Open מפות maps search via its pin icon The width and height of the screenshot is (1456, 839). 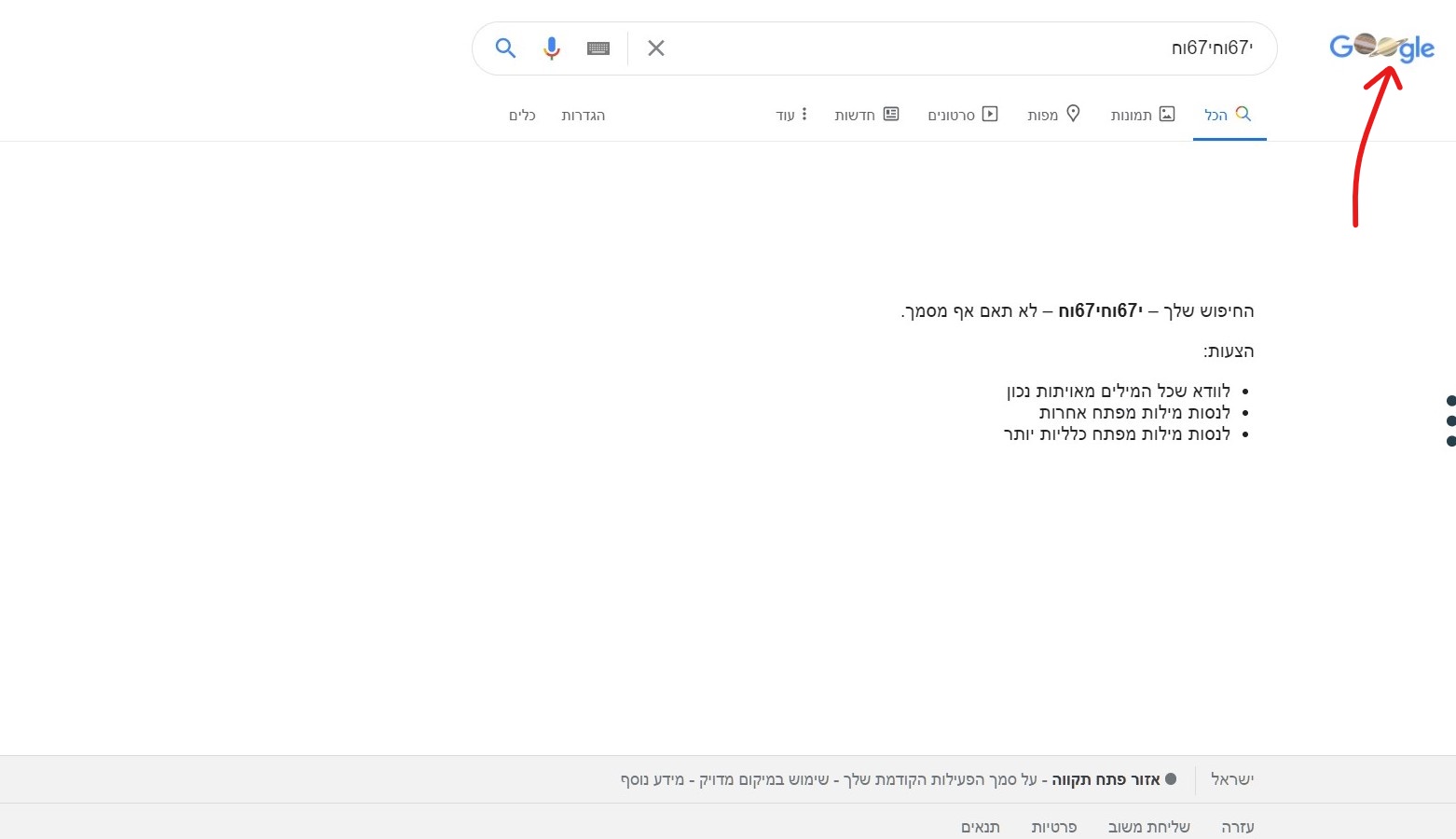point(1074,113)
